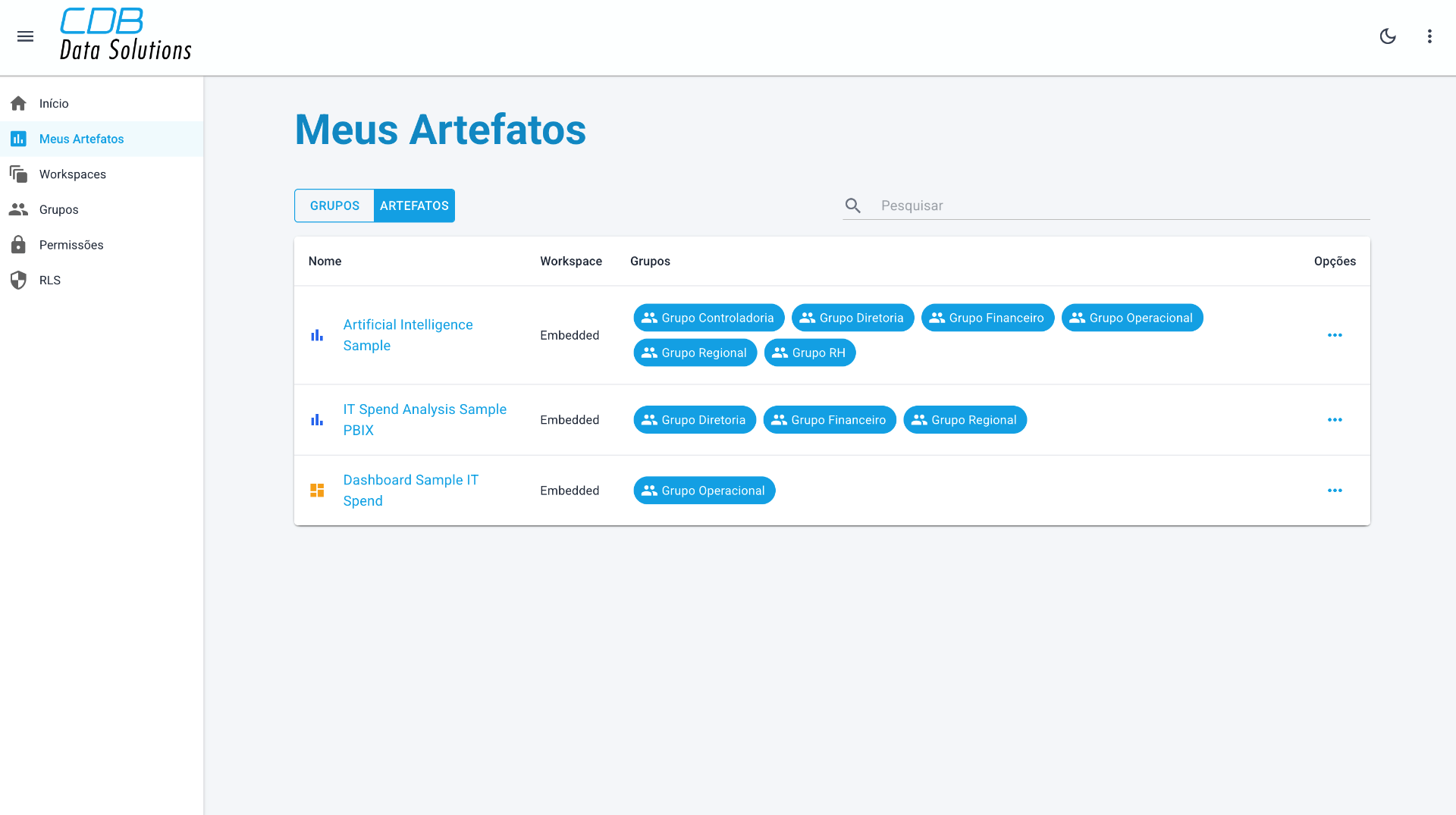The width and height of the screenshot is (1456, 815).
Task: Toggle dark mode with the moon icon
Action: (x=1388, y=36)
